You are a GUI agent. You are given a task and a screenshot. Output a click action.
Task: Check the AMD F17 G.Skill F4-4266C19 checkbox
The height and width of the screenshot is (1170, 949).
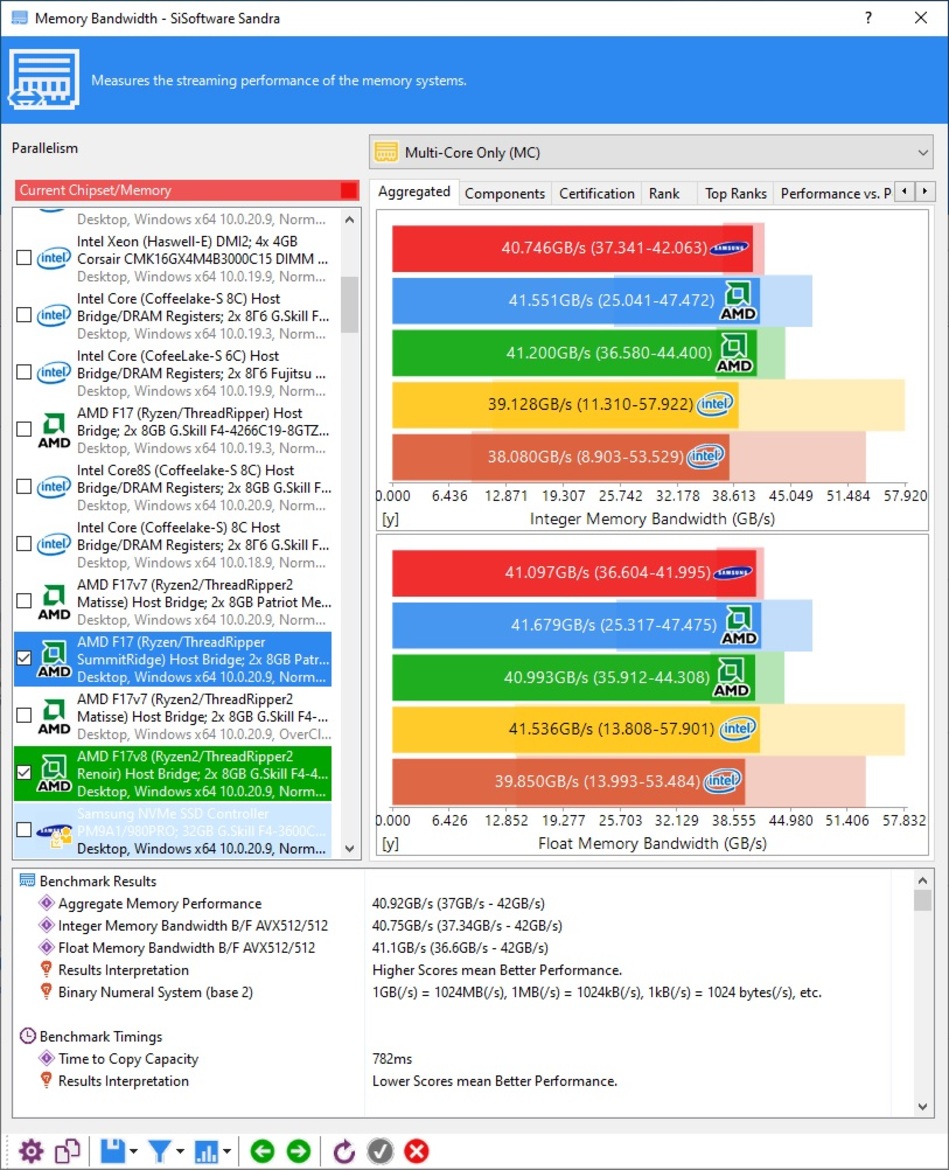click(24, 430)
